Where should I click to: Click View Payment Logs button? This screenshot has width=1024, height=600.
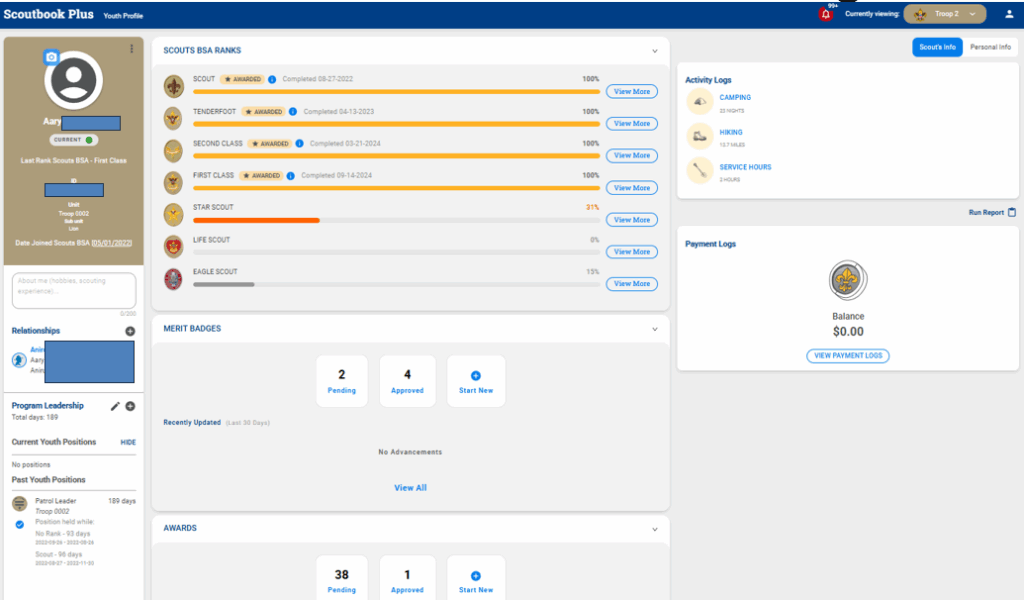coord(847,356)
